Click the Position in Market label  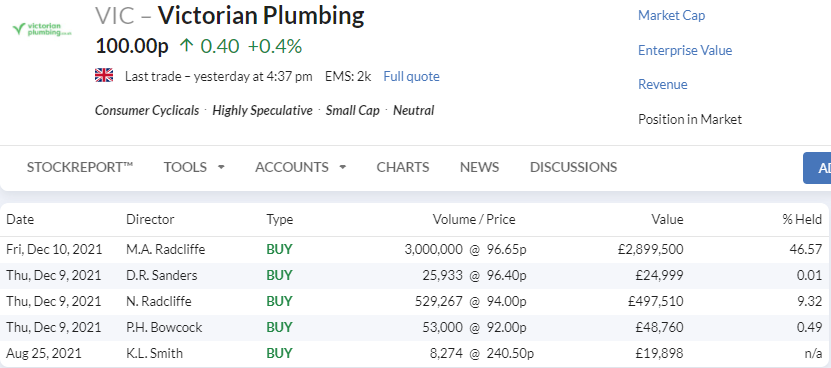(689, 119)
